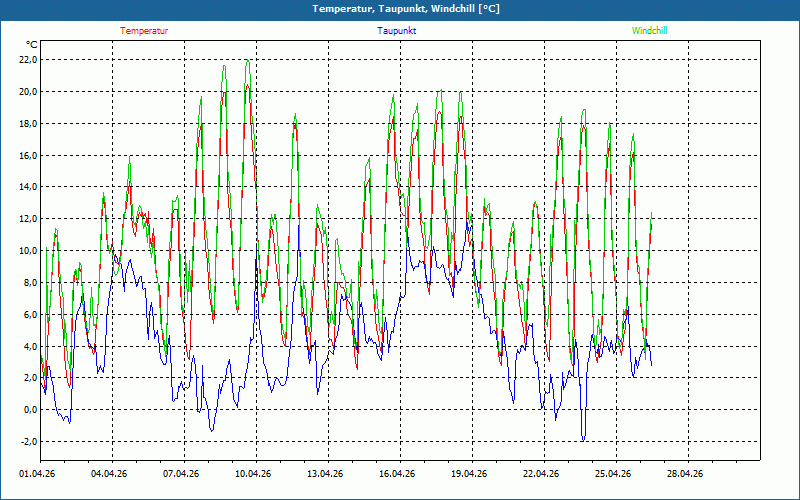The width and height of the screenshot is (800, 500).
Task: Select the 16.04.26 date label
Action: click(397, 475)
